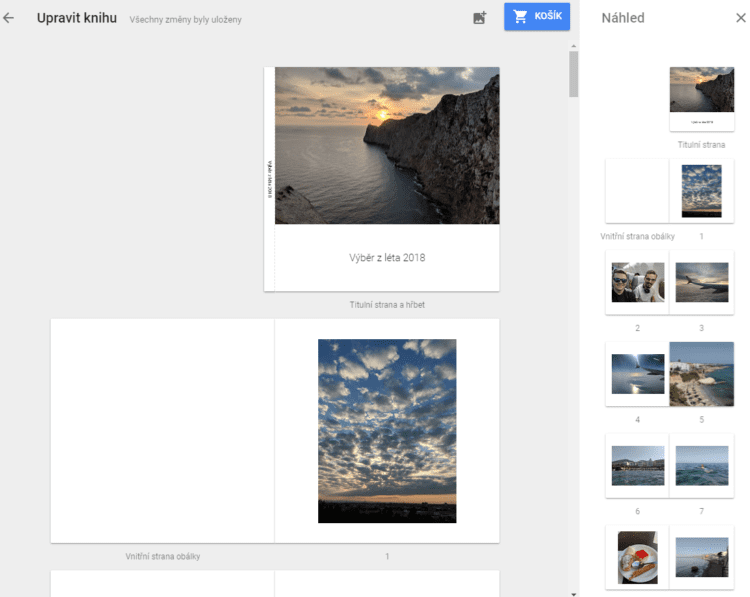Select the page 1 clouds thumbnail in preview
Screen dimensions: 750x597
[701, 191]
